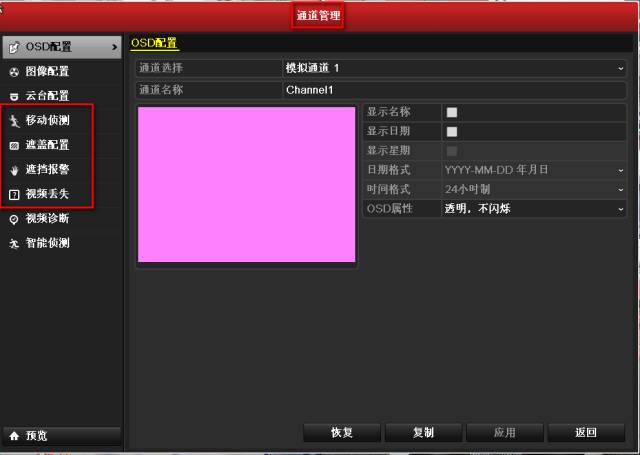Screen dimensions: 640x455
Task: Click the 通道名称 Channel1 text field
Action: click(454, 90)
